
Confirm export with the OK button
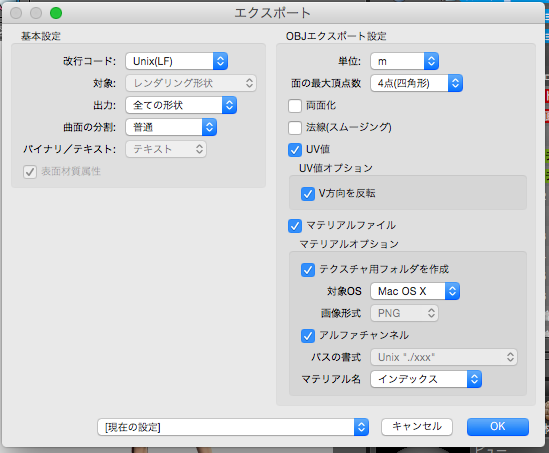pyautogui.click(x=498, y=427)
